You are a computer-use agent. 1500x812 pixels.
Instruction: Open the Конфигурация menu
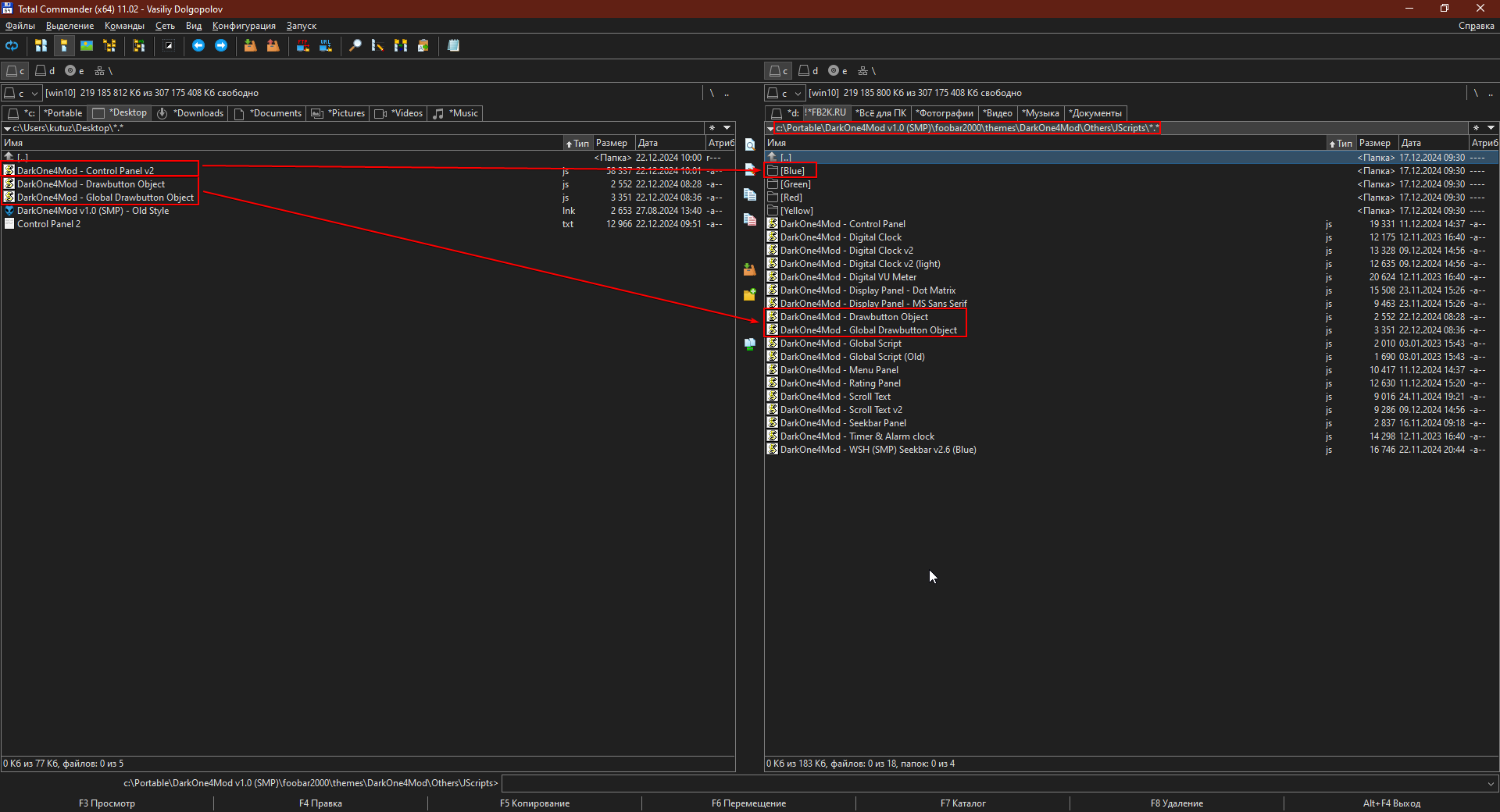click(x=244, y=26)
